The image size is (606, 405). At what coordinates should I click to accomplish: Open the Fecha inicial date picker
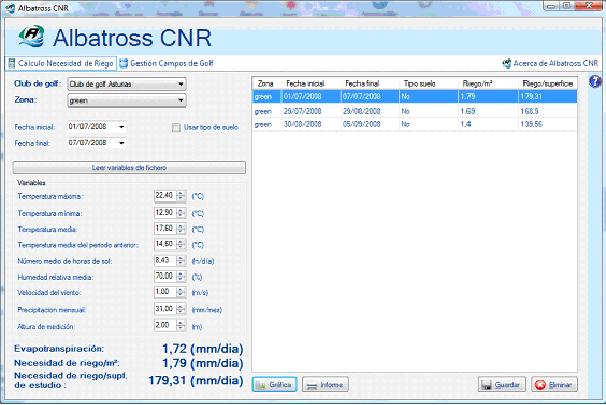pos(121,127)
